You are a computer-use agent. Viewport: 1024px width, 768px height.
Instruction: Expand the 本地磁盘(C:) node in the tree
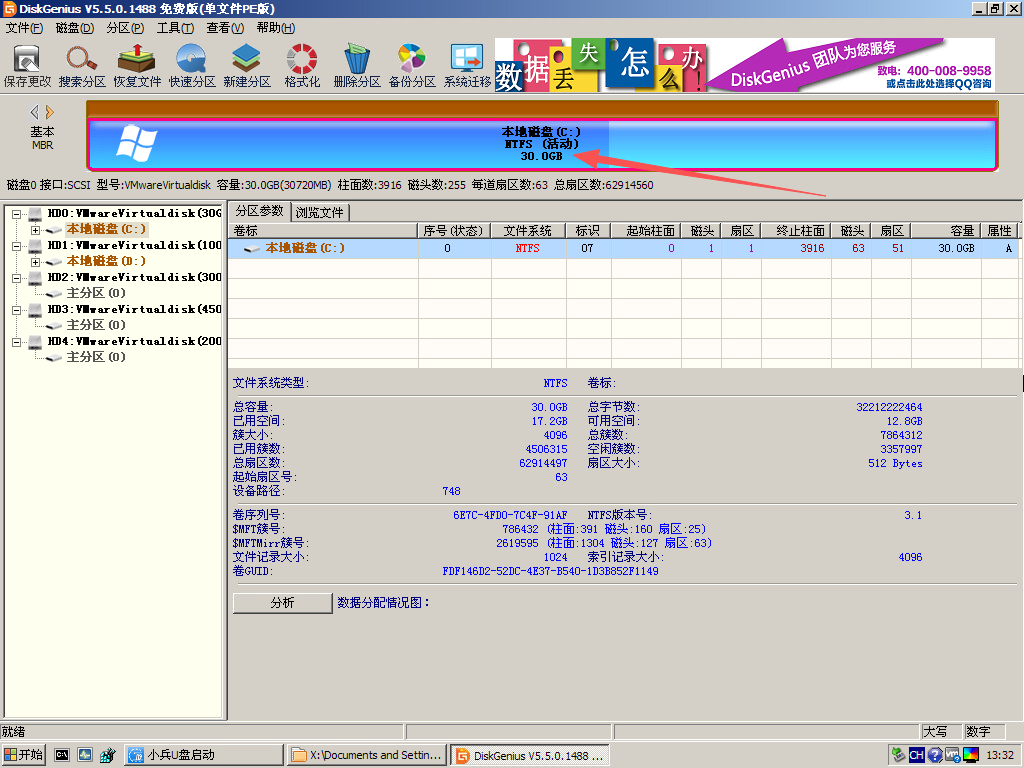click(x=36, y=229)
